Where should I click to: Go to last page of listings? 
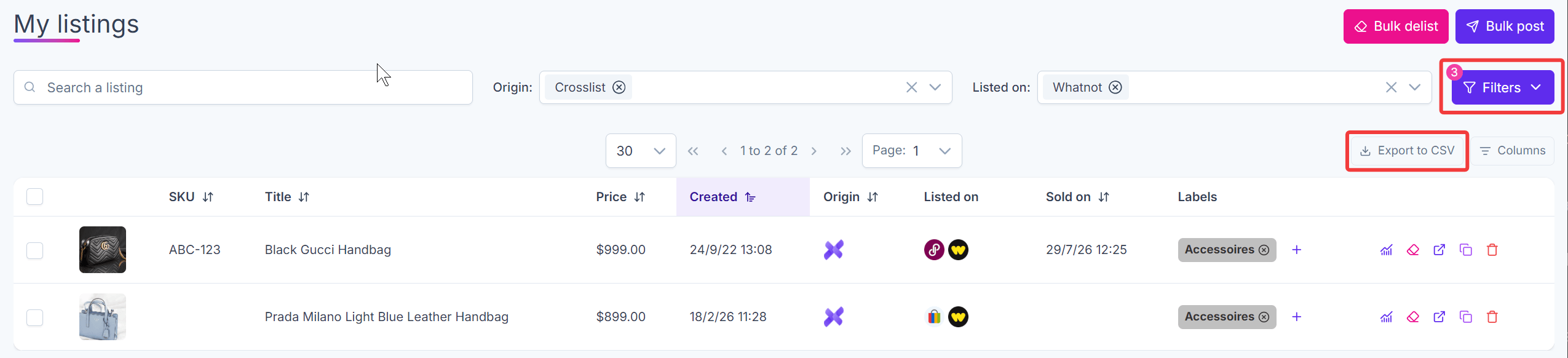(x=845, y=151)
